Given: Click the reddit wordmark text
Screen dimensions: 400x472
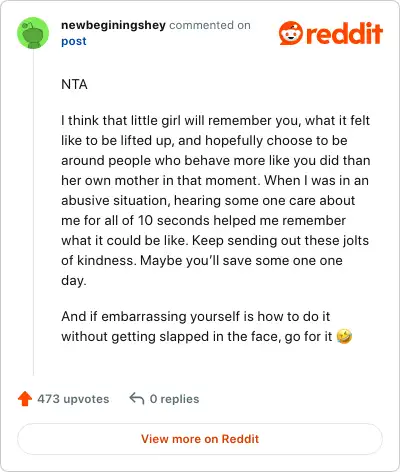Looking at the screenshot, I should coord(344,33).
